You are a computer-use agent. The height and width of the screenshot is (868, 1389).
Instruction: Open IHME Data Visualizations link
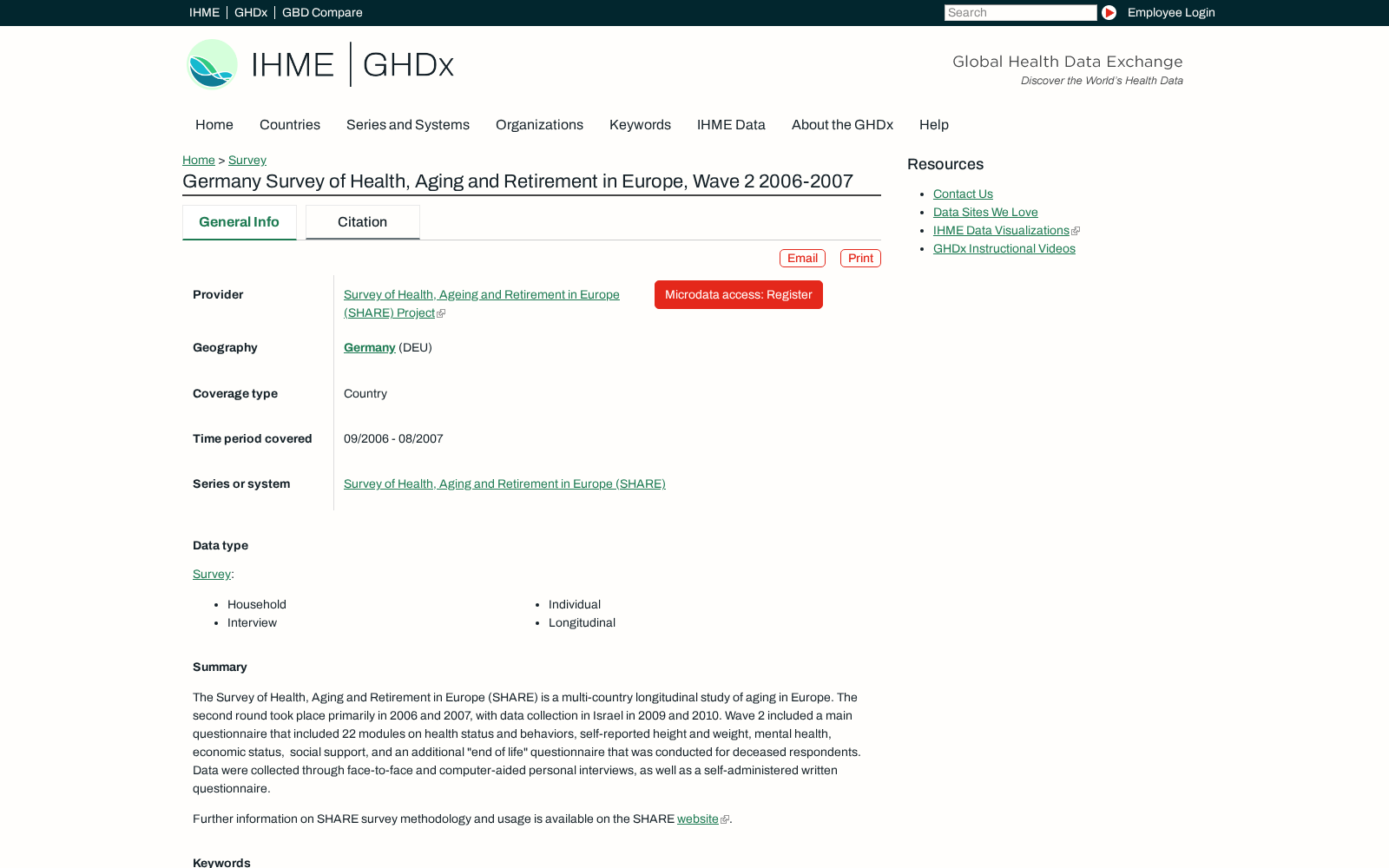1001,230
